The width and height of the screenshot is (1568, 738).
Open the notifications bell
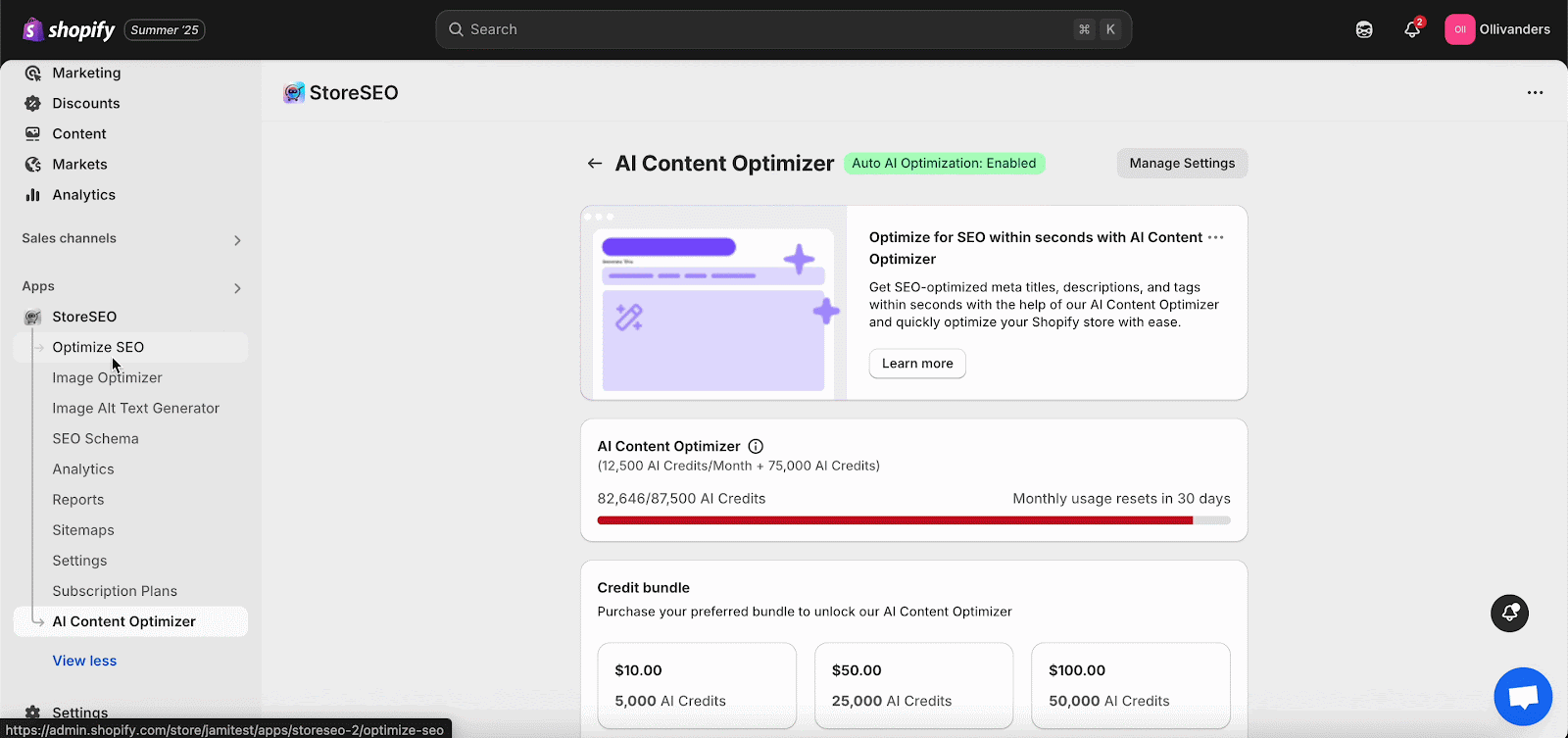(x=1412, y=29)
